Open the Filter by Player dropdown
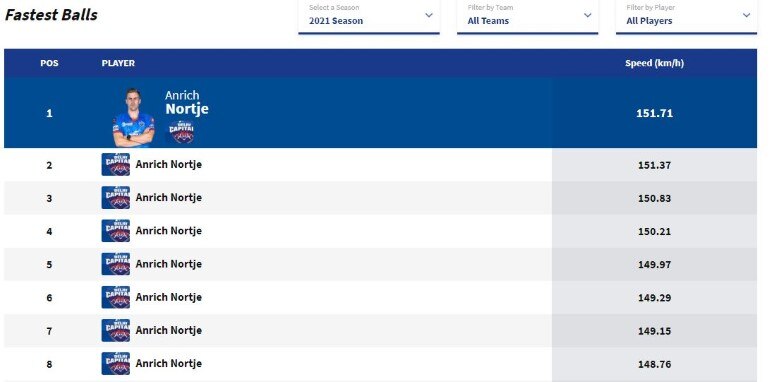The width and height of the screenshot is (770, 382). (x=686, y=17)
